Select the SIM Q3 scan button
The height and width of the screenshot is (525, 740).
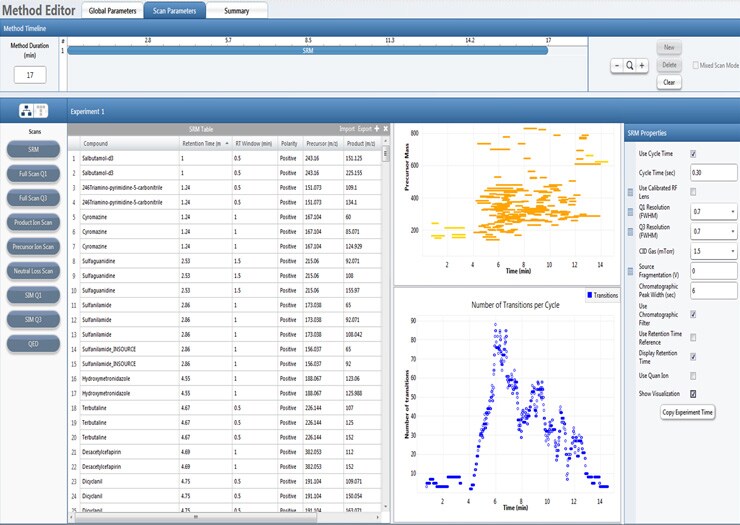pyautogui.click(x=33, y=320)
